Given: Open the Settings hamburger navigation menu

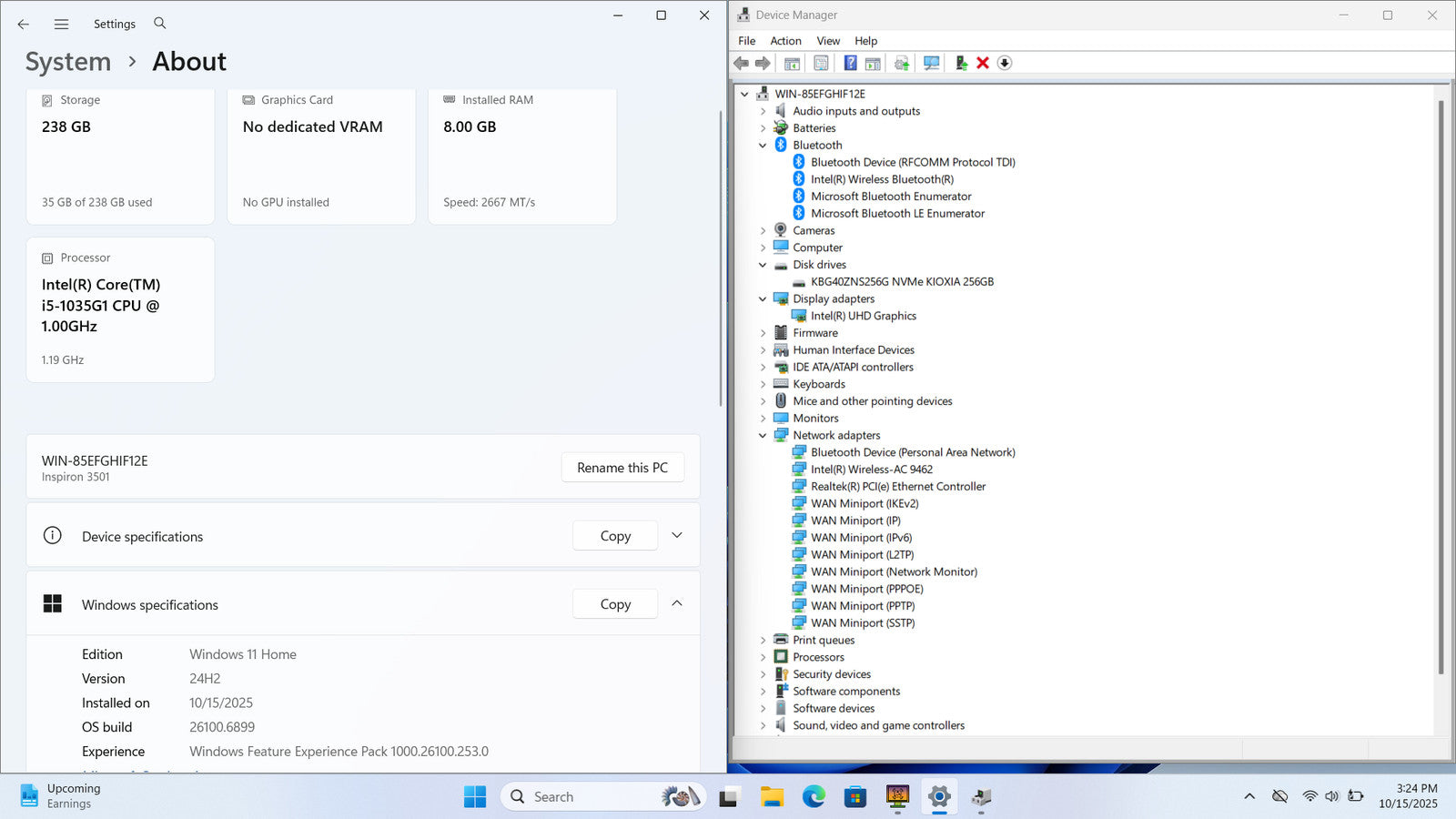Looking at the screenshot, I should 61,25.
